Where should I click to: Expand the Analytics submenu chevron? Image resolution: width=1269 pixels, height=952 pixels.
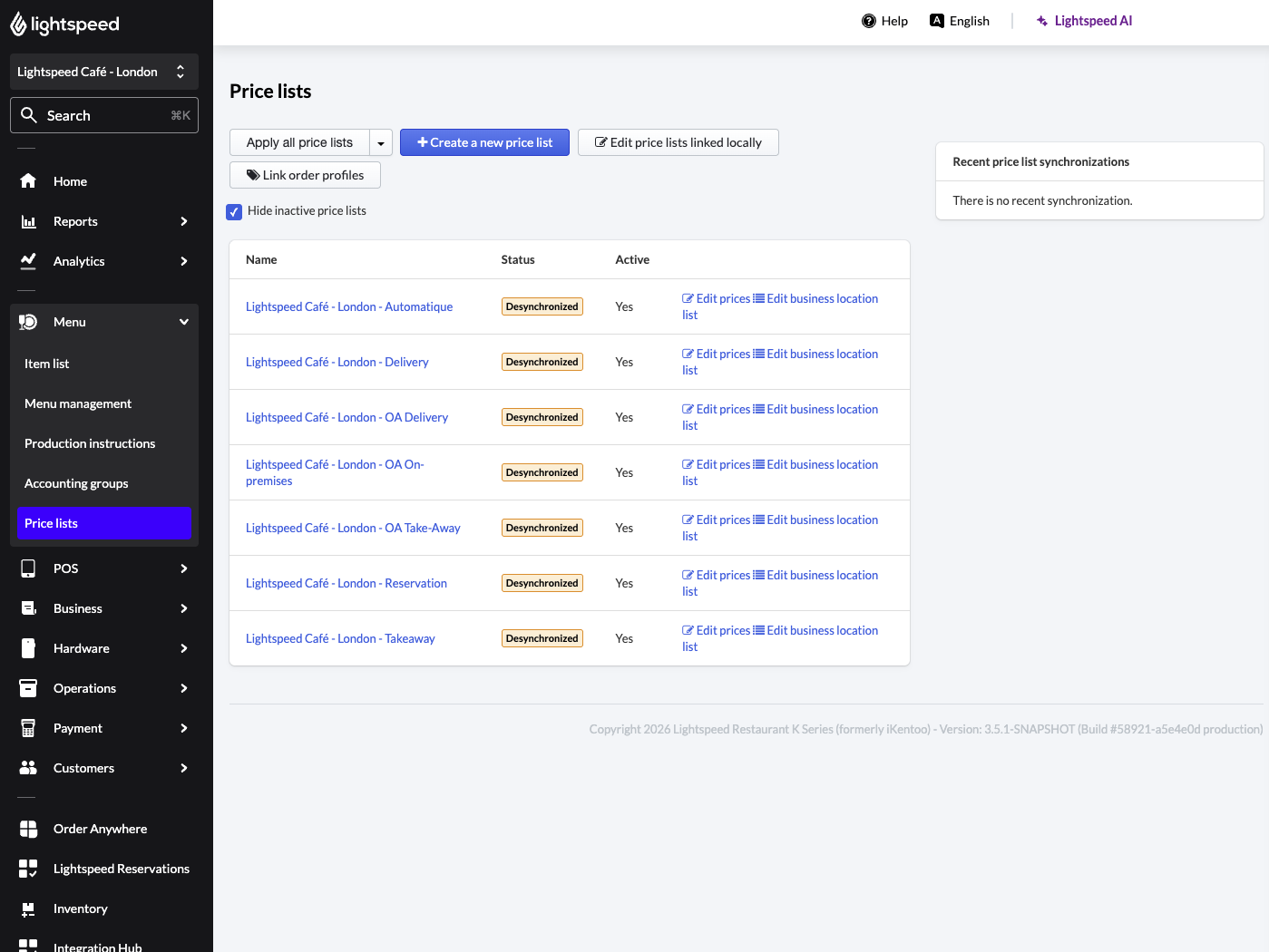click(184, 261)
